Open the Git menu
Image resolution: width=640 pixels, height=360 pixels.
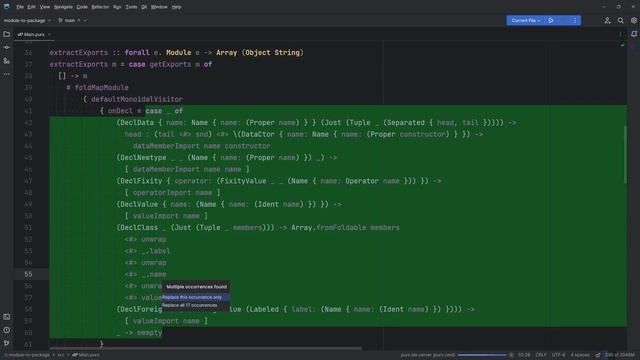pos(144,7)
